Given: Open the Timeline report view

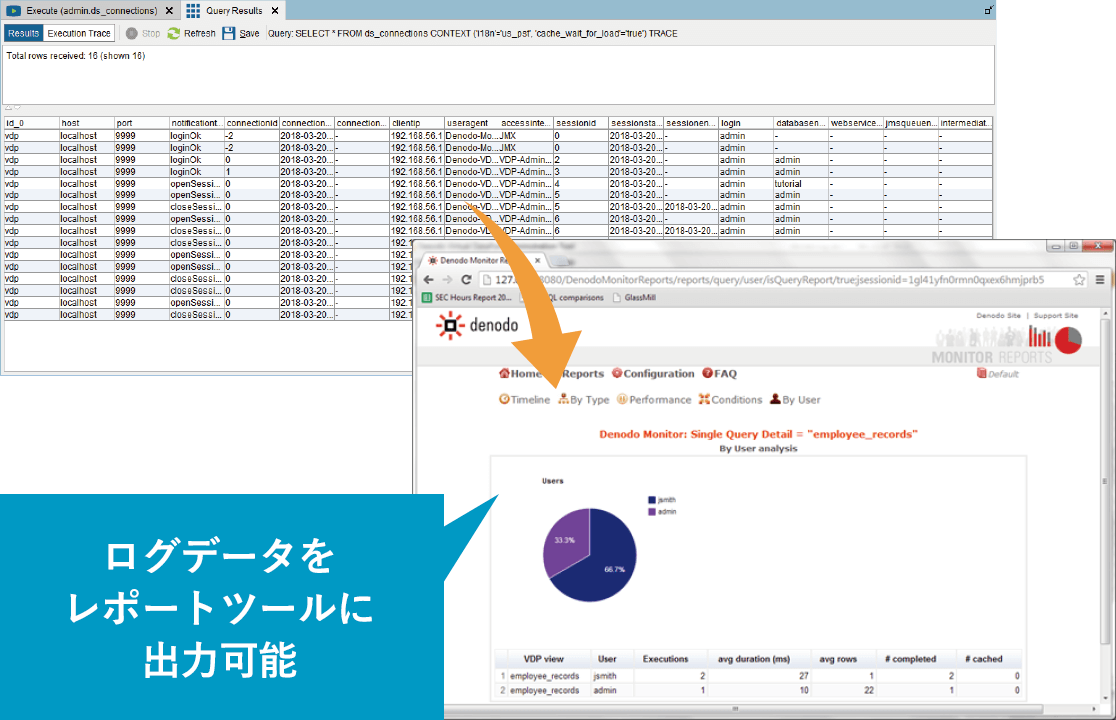Looking at the screenshot, I should coord(525,400).
